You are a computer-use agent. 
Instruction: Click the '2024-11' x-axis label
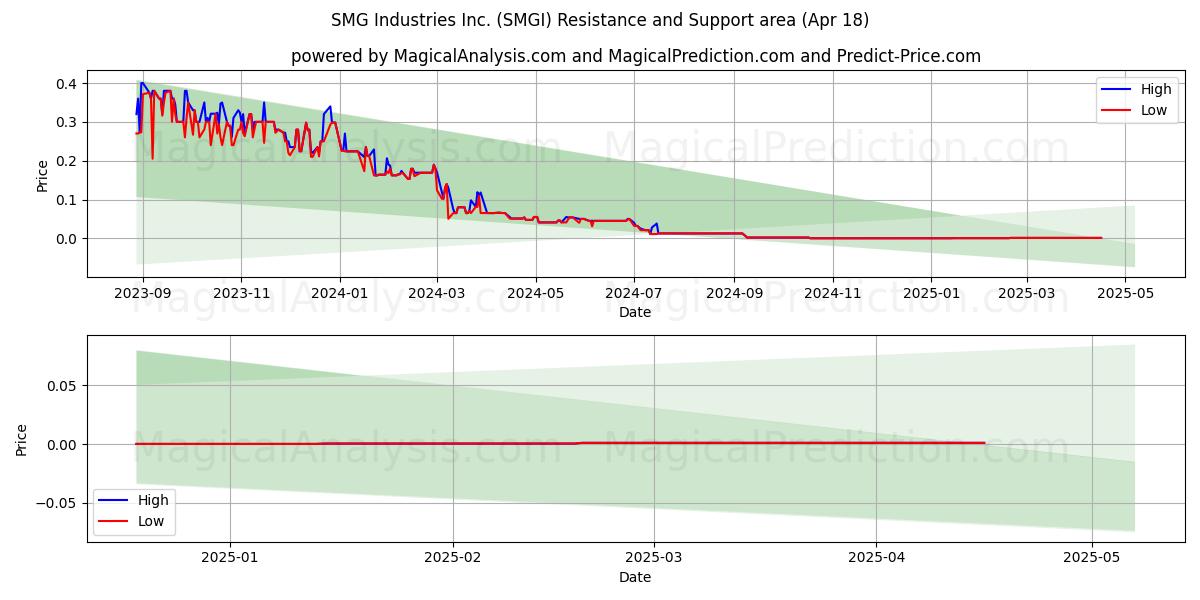coord(834,294)
